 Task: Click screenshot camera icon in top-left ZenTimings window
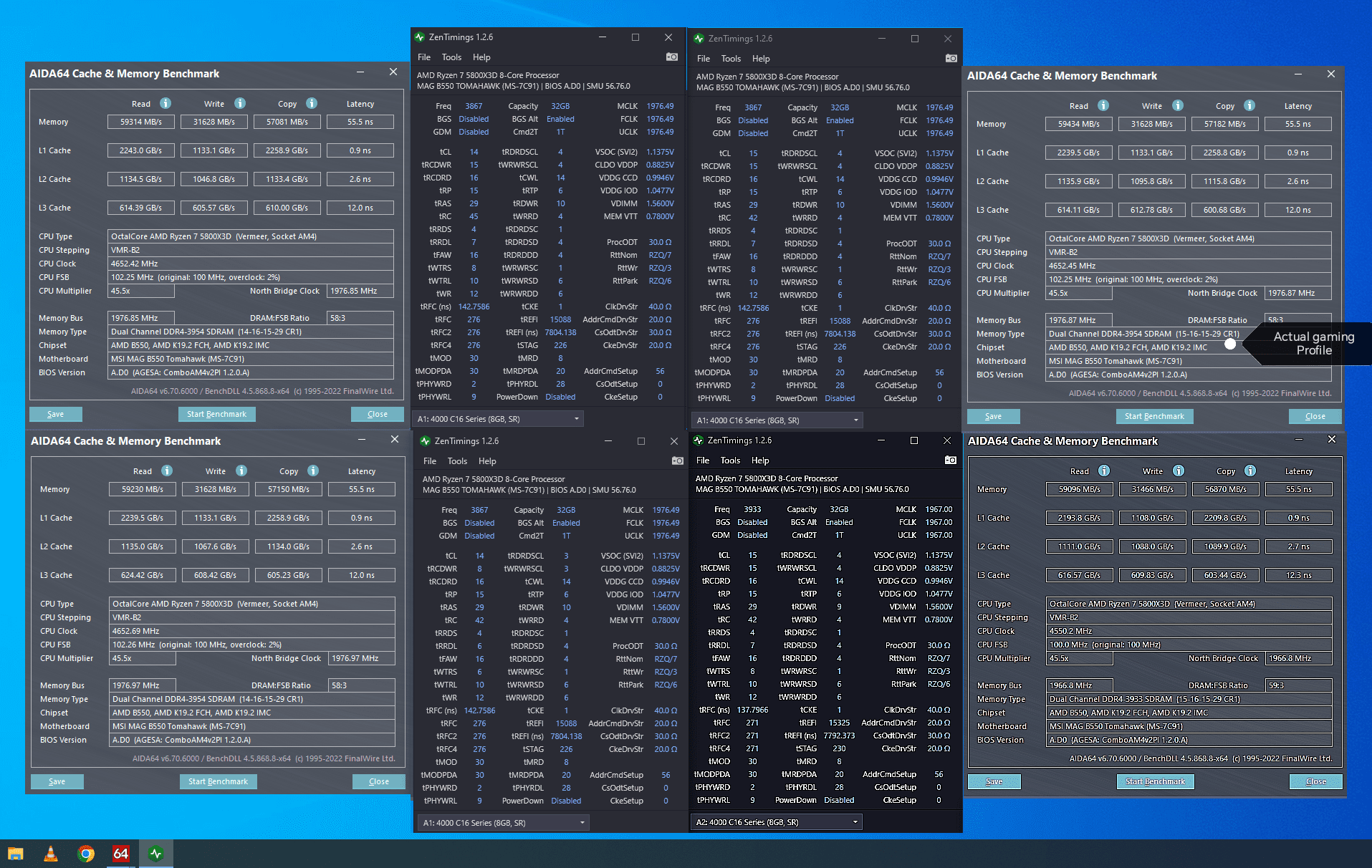point(672,57)
